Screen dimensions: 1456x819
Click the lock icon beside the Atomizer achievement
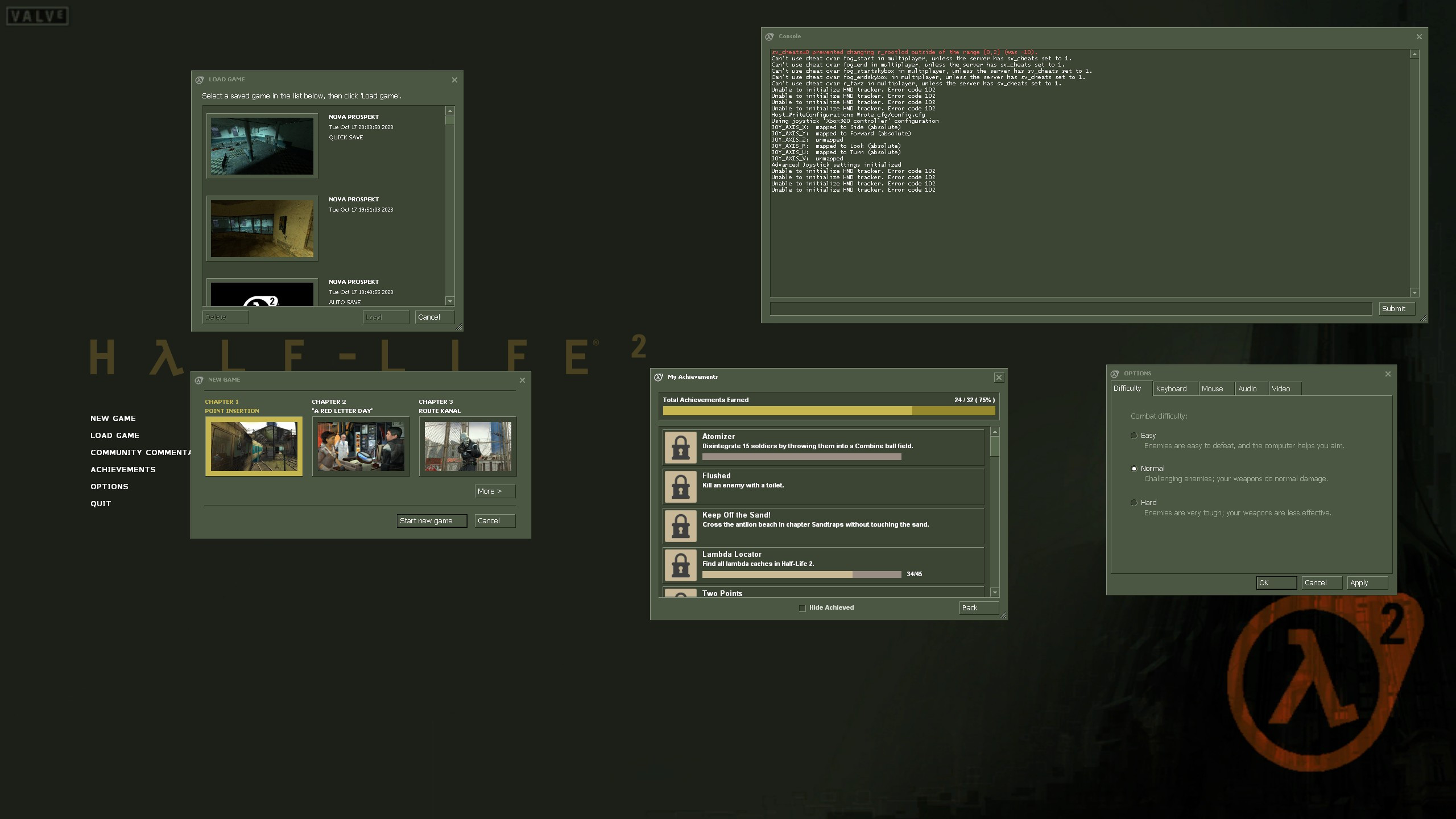coord(680,447)
